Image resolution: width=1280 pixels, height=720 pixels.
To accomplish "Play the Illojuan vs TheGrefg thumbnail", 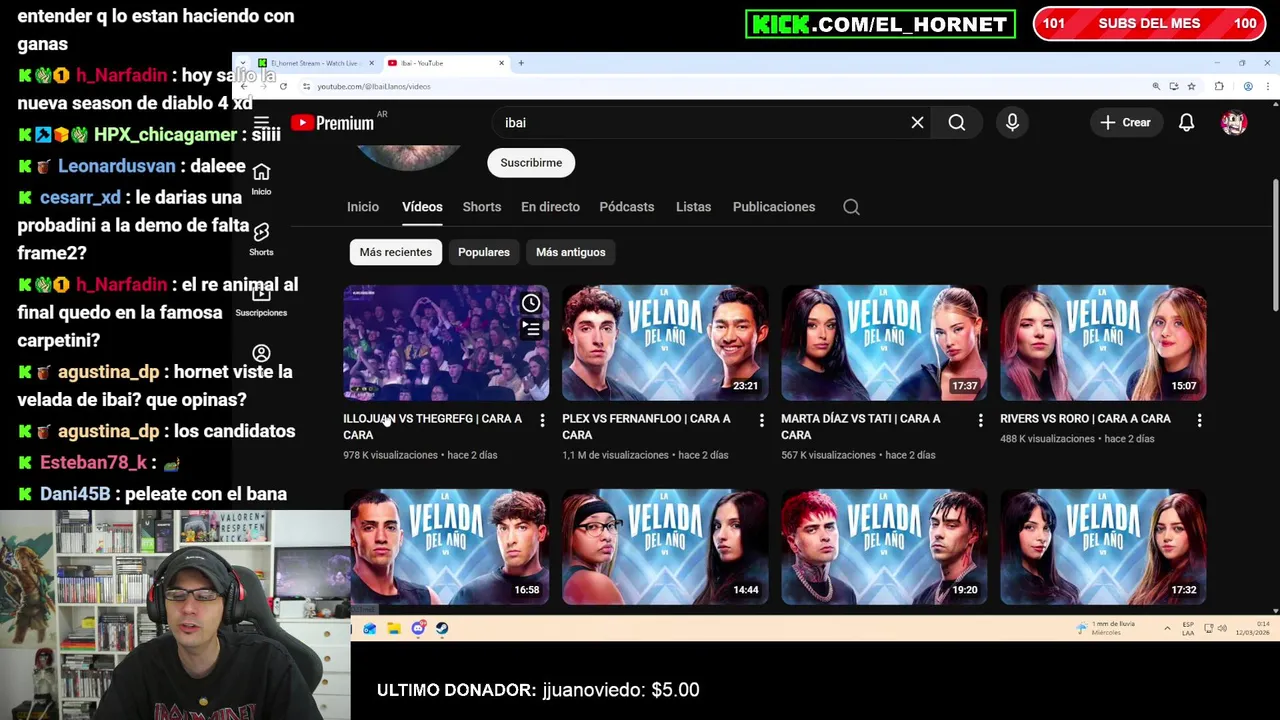I will [446, 343].
